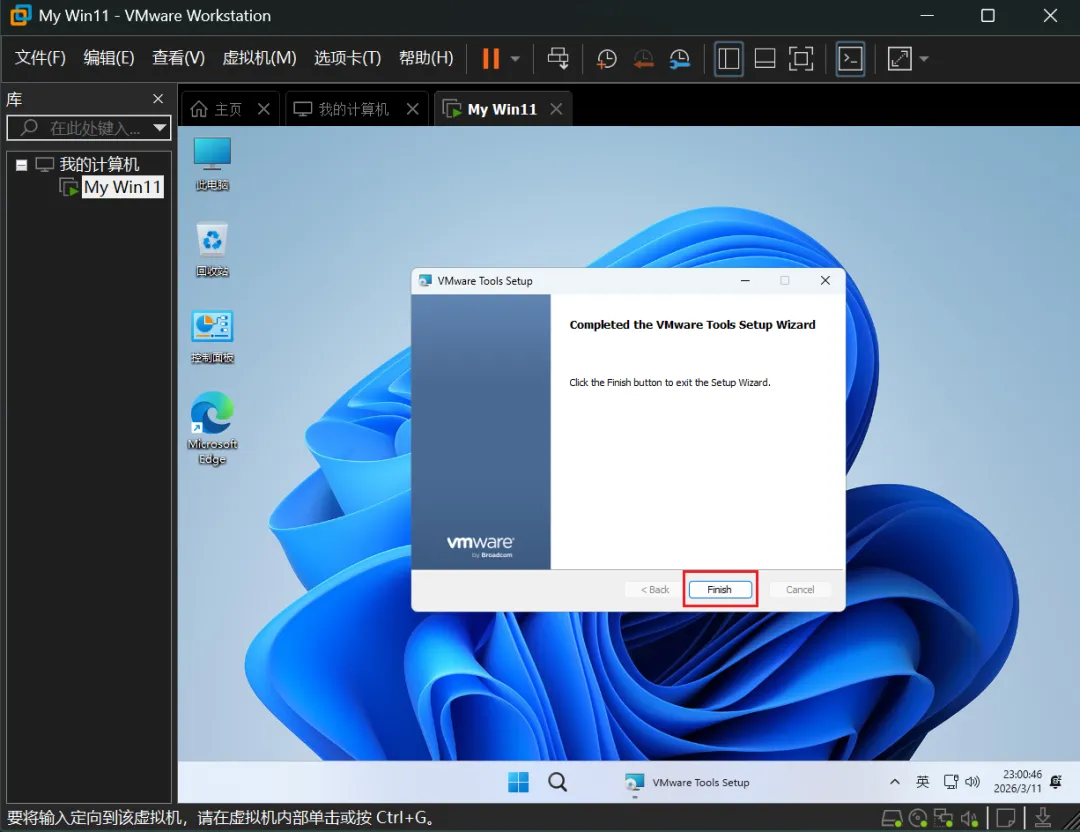Open the stretch display dropdown arrow

(924, 59)
